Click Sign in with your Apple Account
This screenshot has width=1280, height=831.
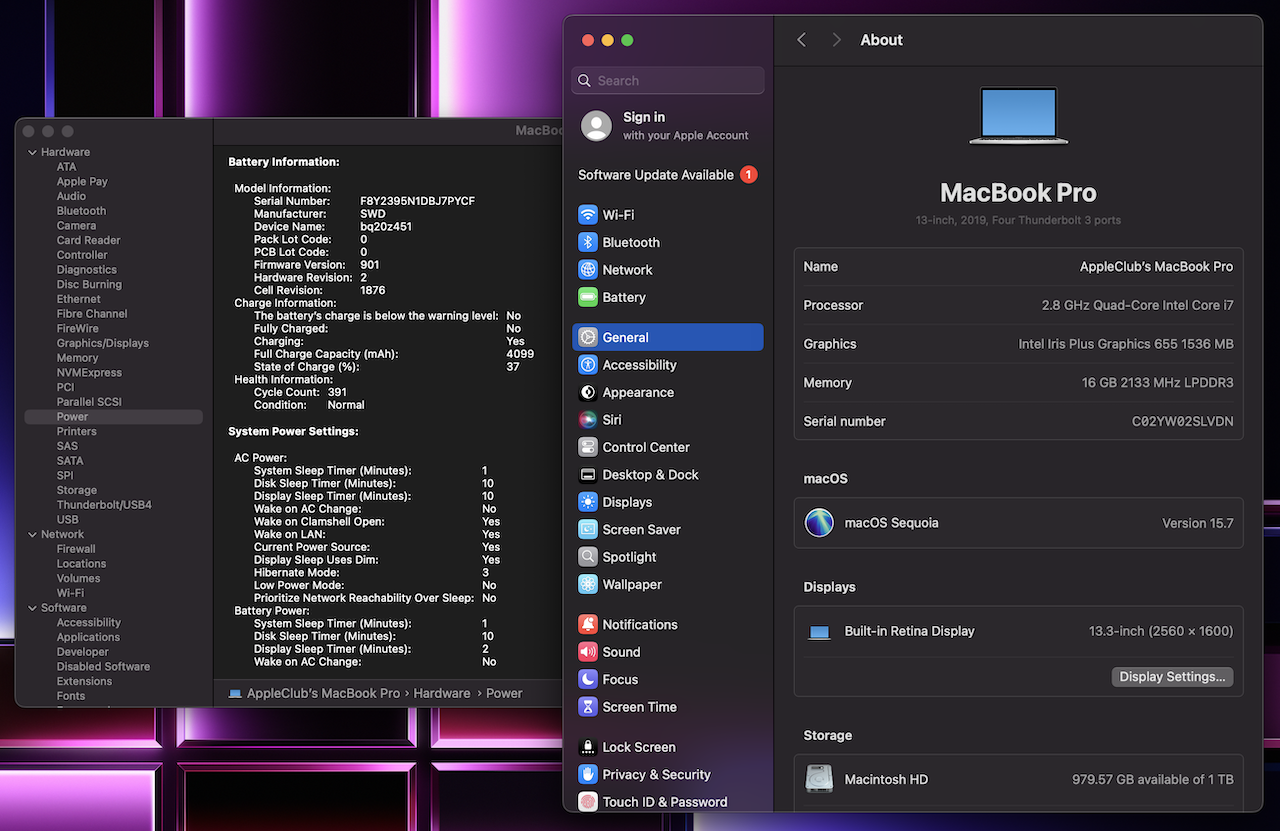pos(668,126)
